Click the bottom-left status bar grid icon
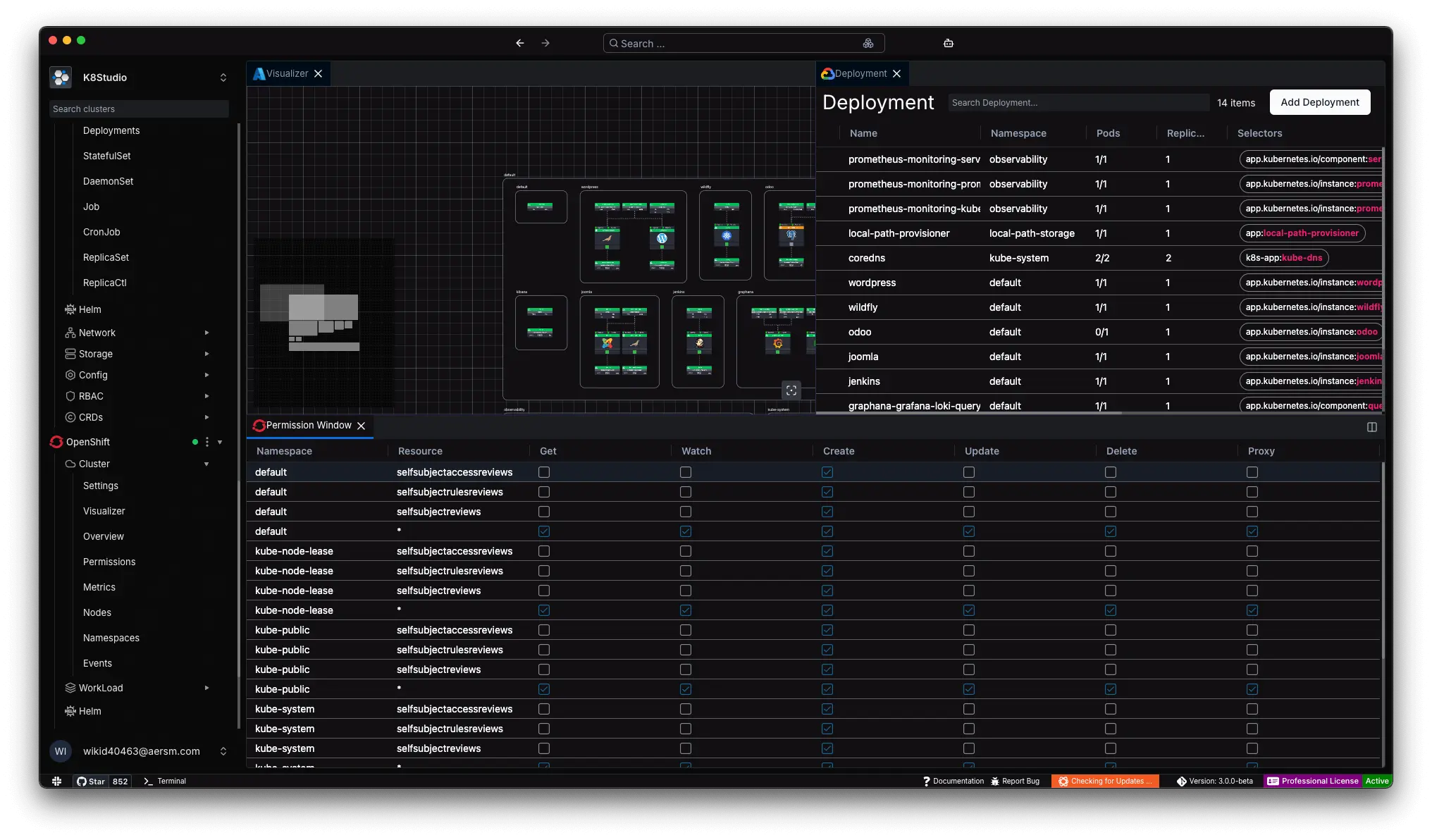The width and height of the screenshot is (1432, 840). click(x=56, y=781)
